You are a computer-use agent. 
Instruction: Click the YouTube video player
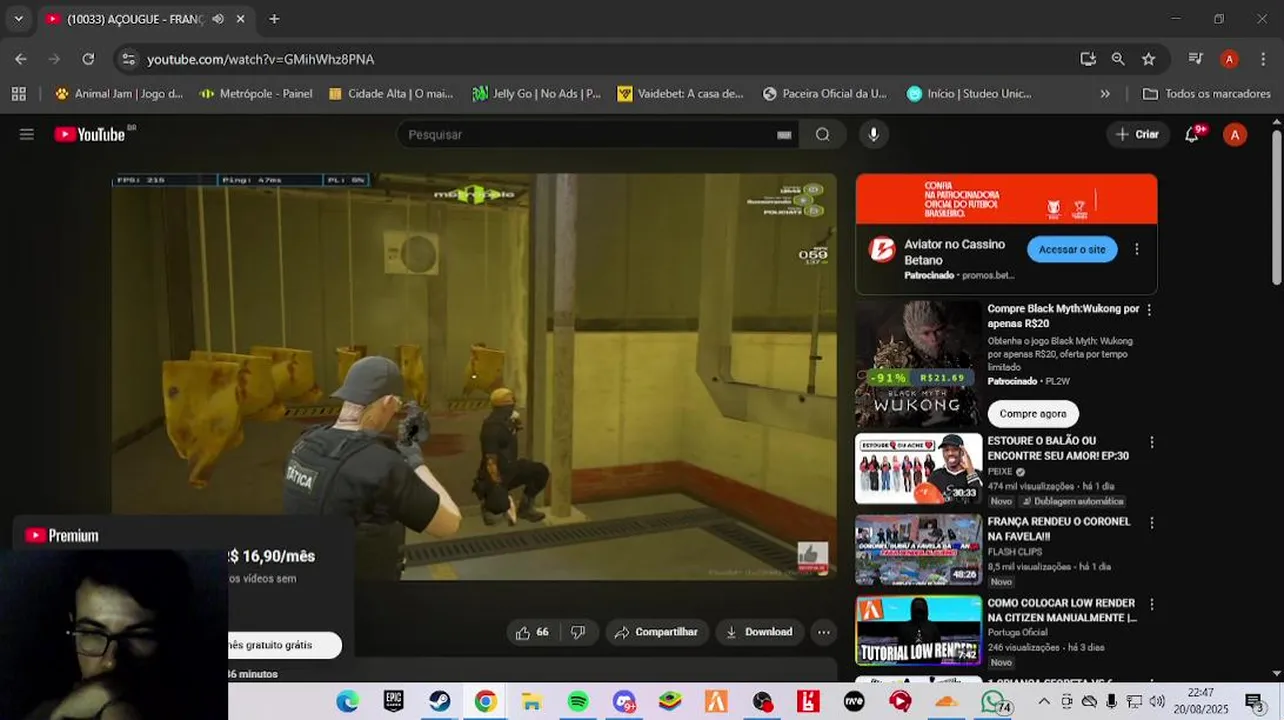474,376
